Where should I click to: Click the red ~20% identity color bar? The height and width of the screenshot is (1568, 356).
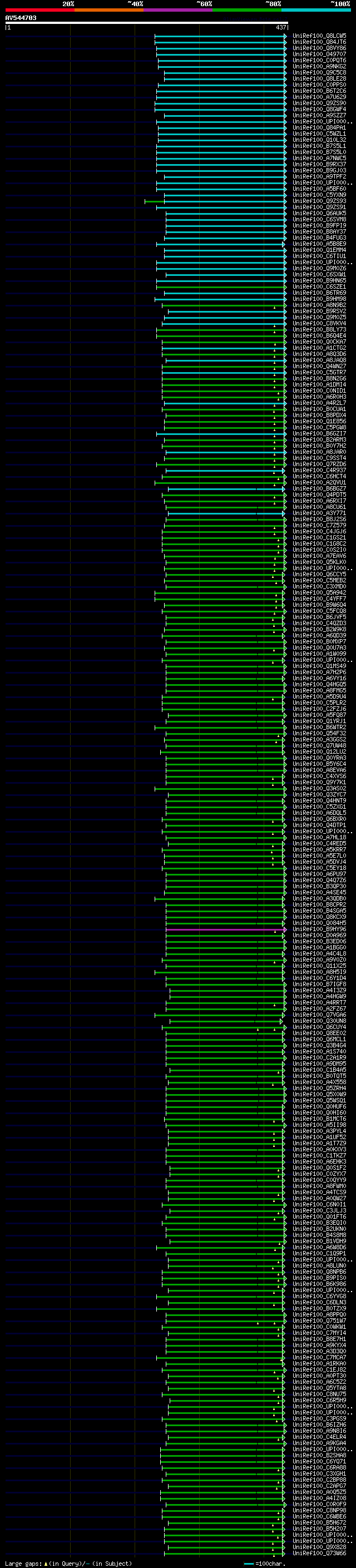39,10
